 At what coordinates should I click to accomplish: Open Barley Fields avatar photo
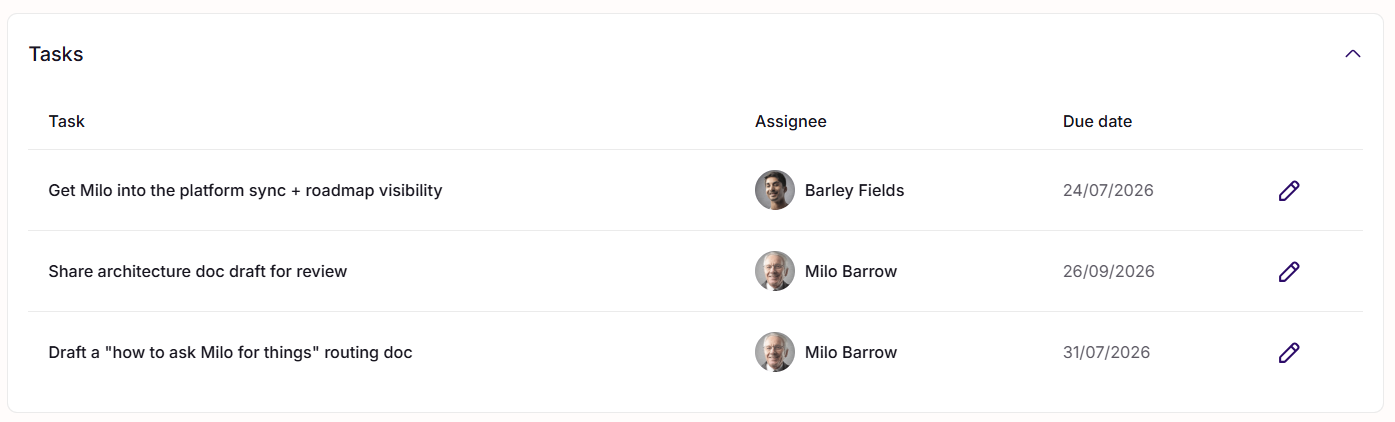coord(775,190)
